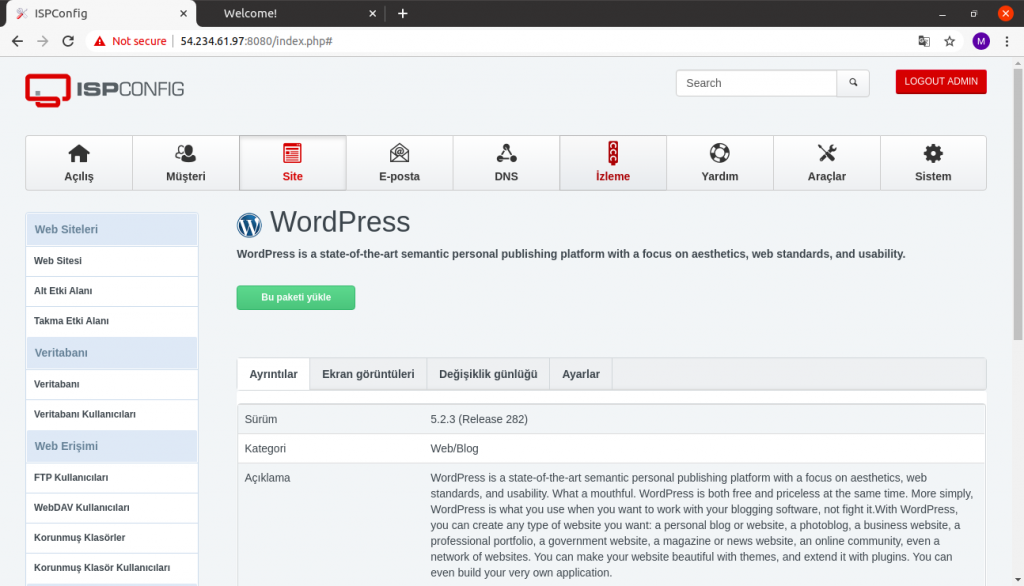Click the LOGOUT ADMIN button
This screenshot has width=1024, height=586.
[x=941, y=82]
